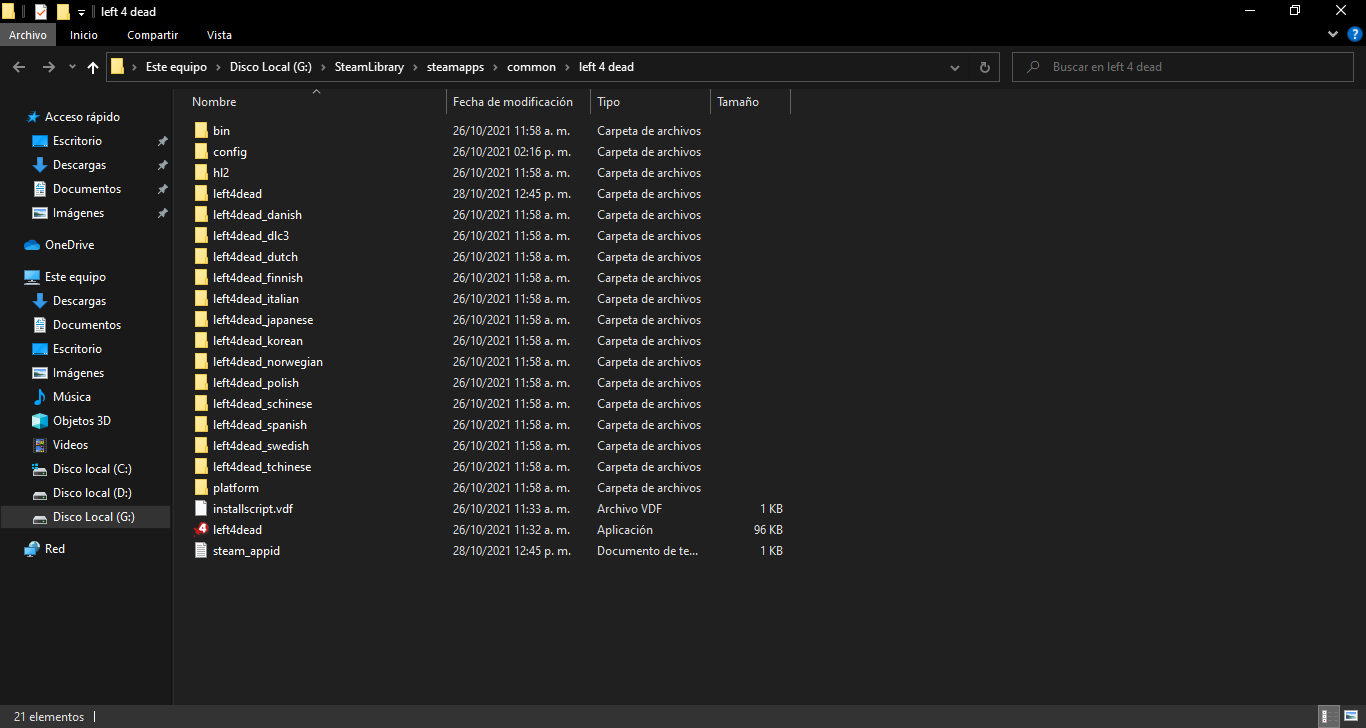Select the left4dead application icon
This screenshot has width=1366, height=728.
click(x=201, y=530)
